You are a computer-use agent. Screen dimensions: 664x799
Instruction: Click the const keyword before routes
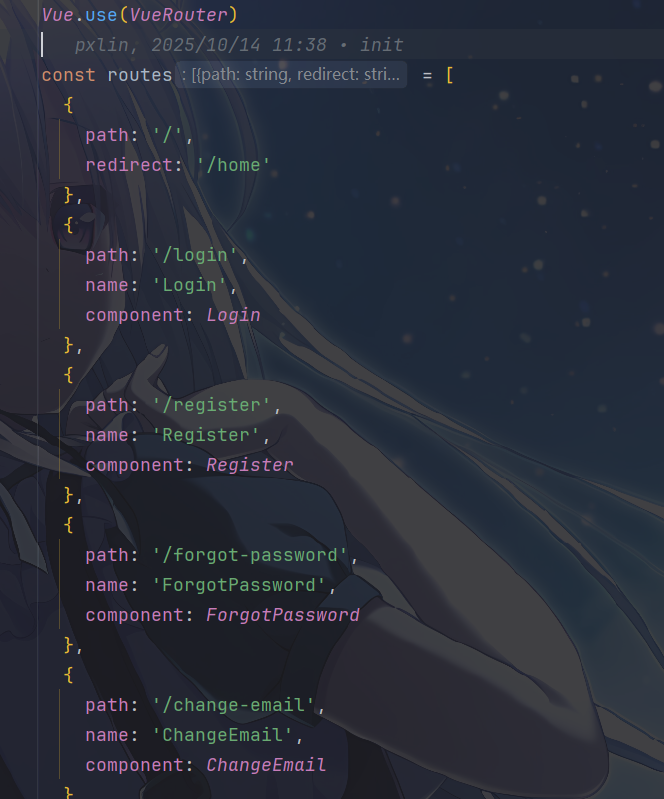click(69, 75)
